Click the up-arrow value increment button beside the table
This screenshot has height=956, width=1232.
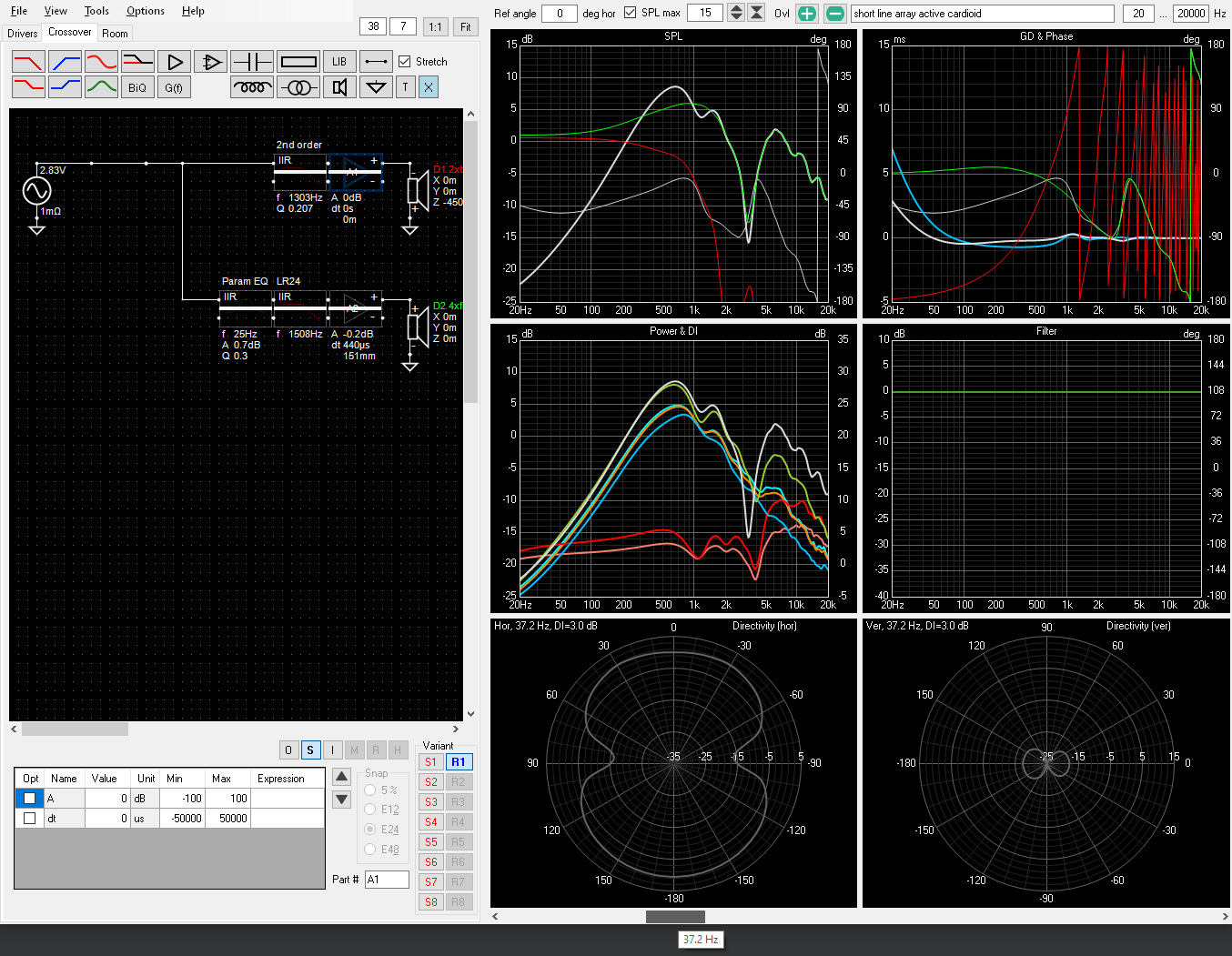(x=341, y=777)
